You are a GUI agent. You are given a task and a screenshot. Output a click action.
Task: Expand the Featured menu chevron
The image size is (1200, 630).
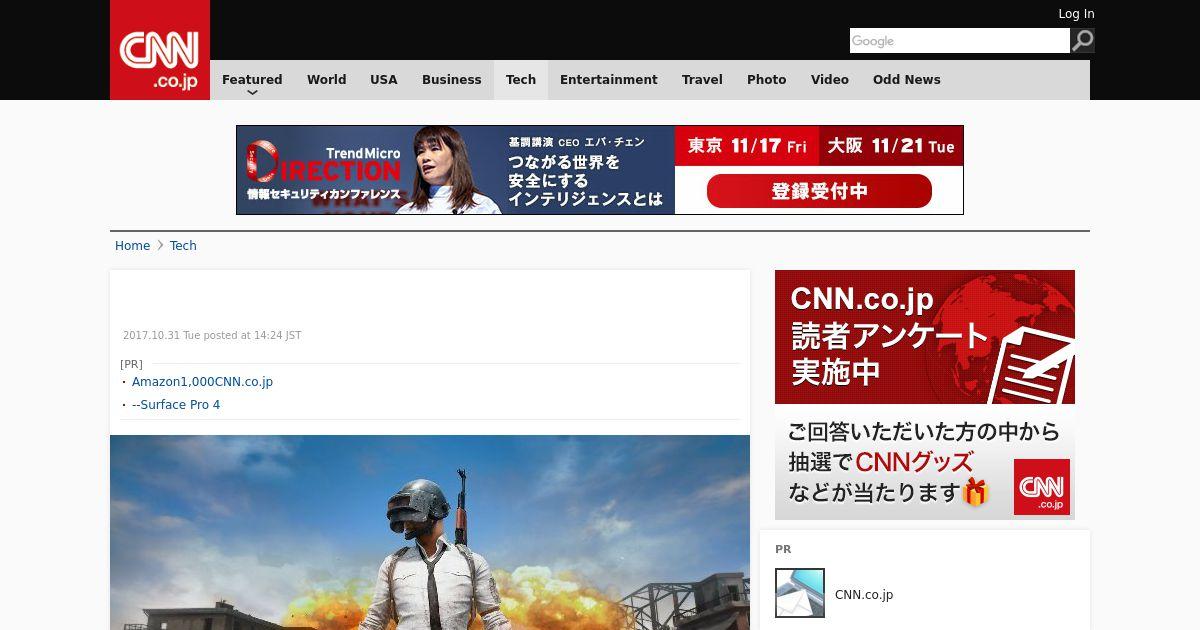[x=252, y=92]
